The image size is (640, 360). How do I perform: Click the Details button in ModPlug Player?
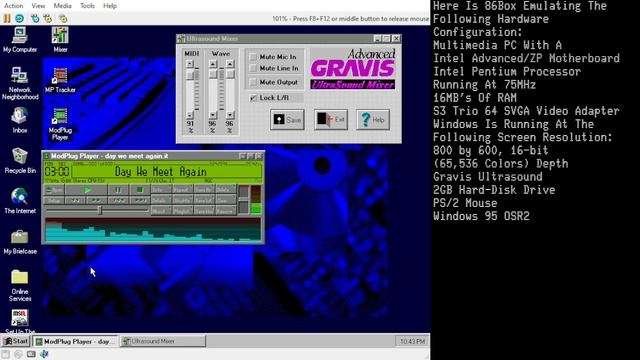161,200
